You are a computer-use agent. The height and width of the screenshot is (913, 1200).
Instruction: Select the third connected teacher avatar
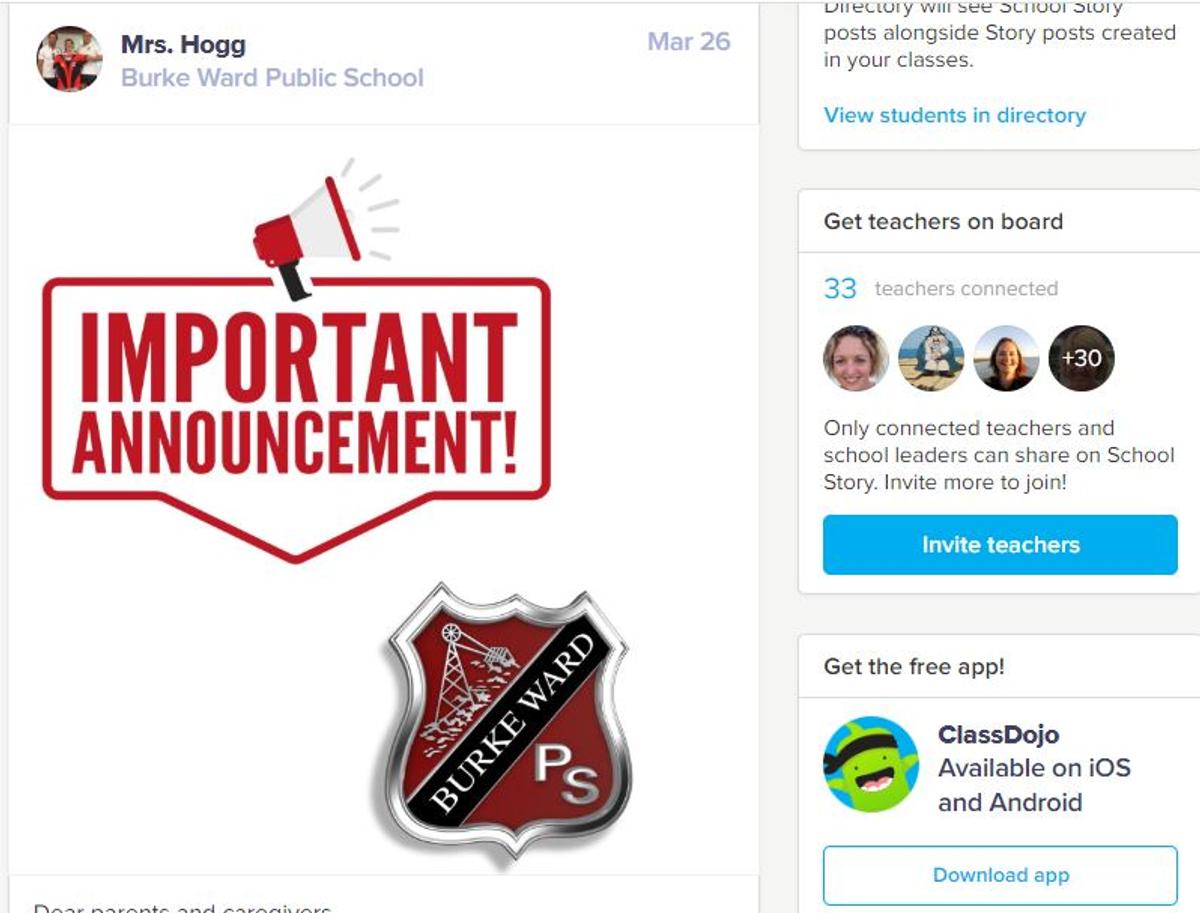(1006, 358)
